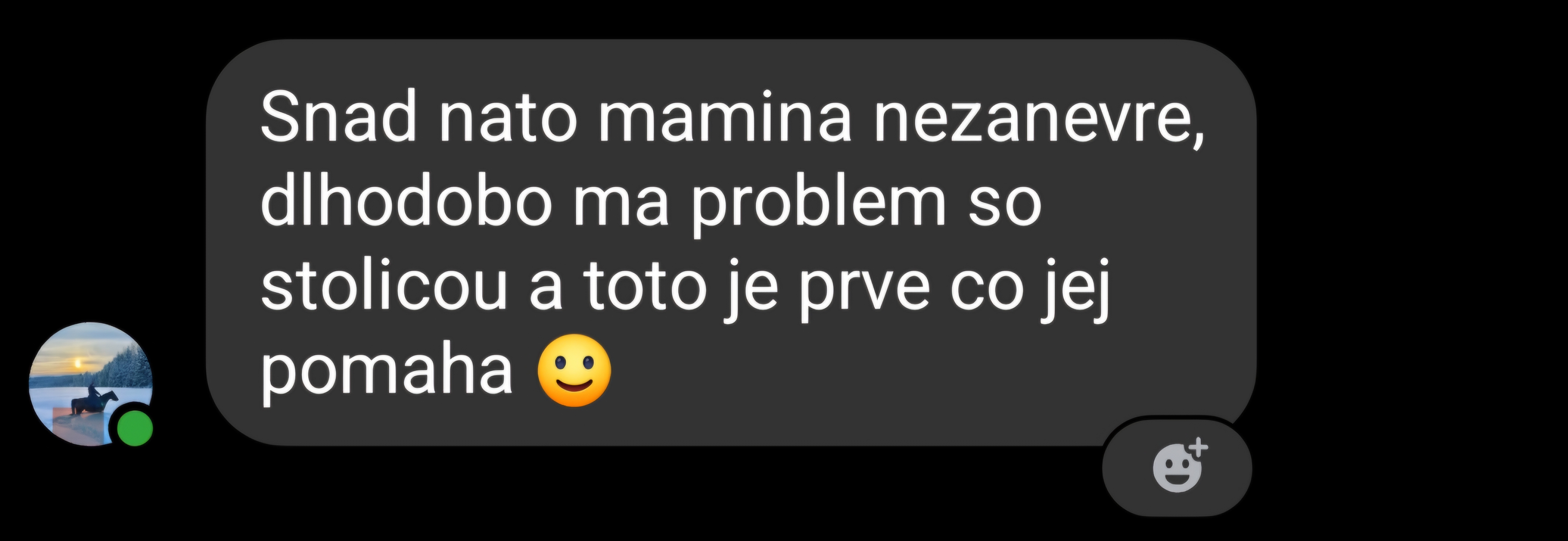Select the message bubble starting with Snad
This screenshot has width=1568, height=541.
pyautogui.click(x=731, y=242)
